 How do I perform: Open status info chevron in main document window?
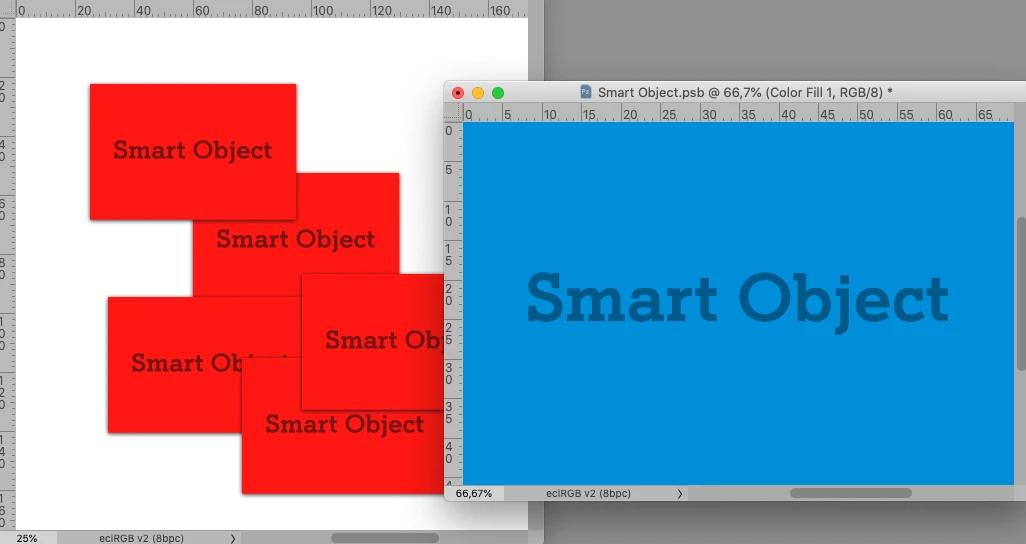(233, 538)
